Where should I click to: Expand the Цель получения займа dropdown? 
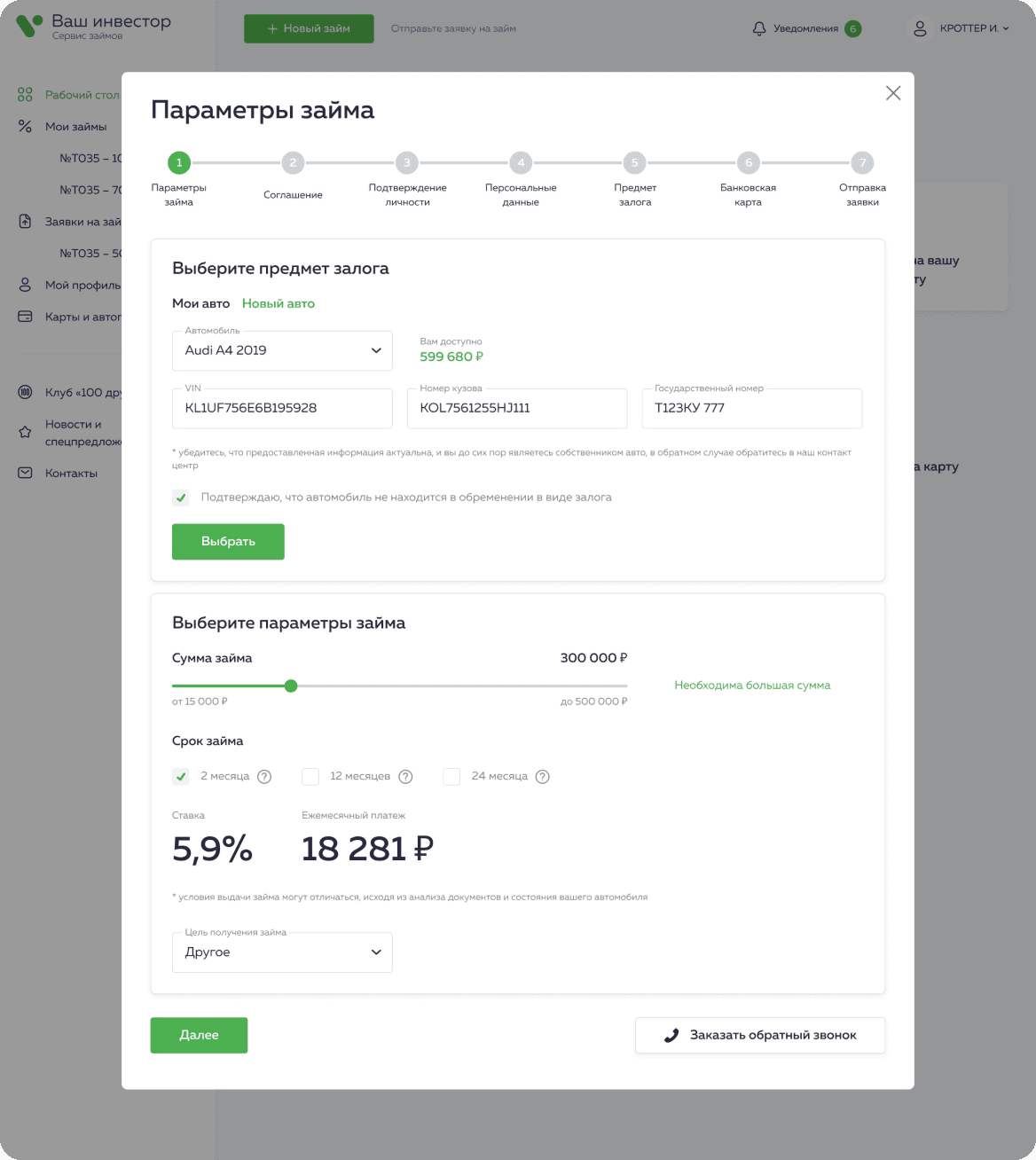click(282, 952)
